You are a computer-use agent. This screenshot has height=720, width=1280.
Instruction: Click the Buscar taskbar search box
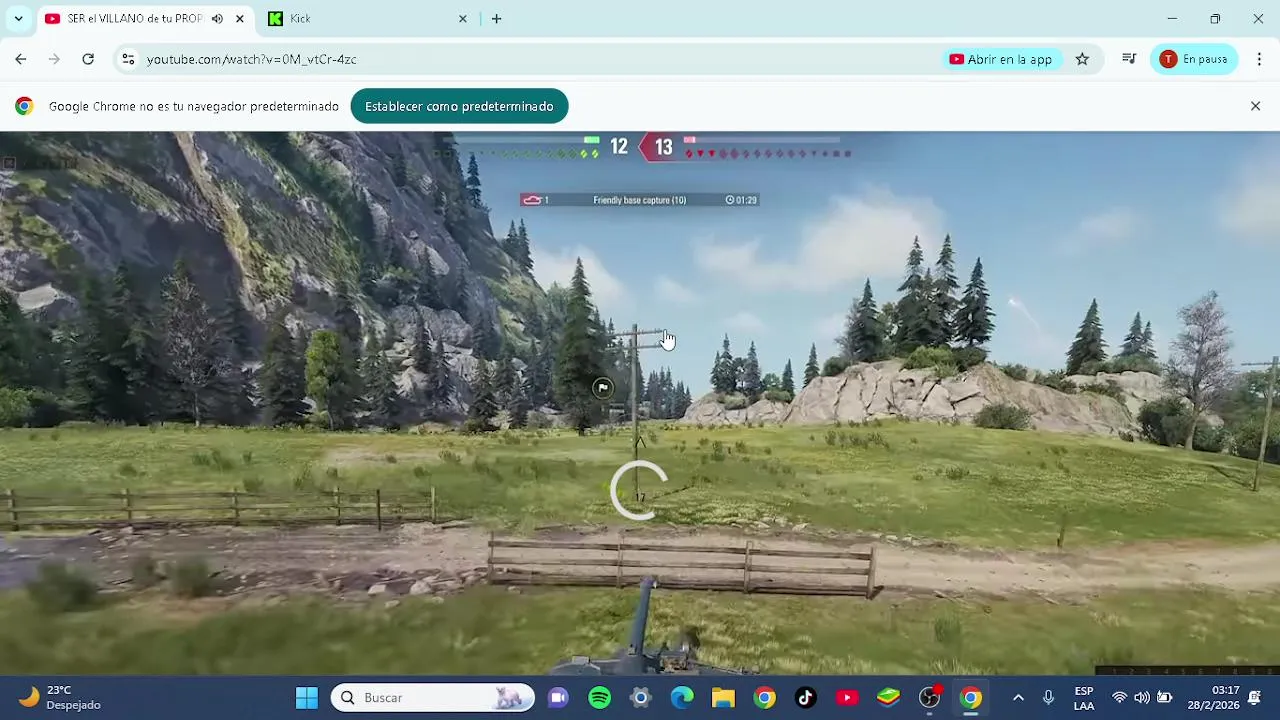tap(433, 697)
